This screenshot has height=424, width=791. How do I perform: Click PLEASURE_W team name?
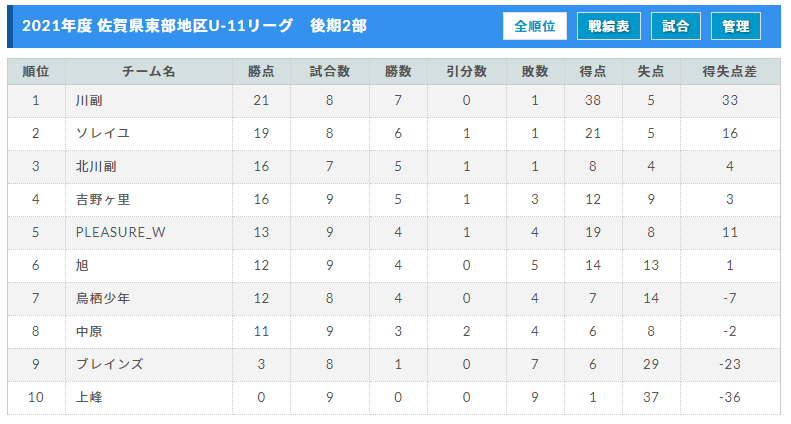point(121,232)
